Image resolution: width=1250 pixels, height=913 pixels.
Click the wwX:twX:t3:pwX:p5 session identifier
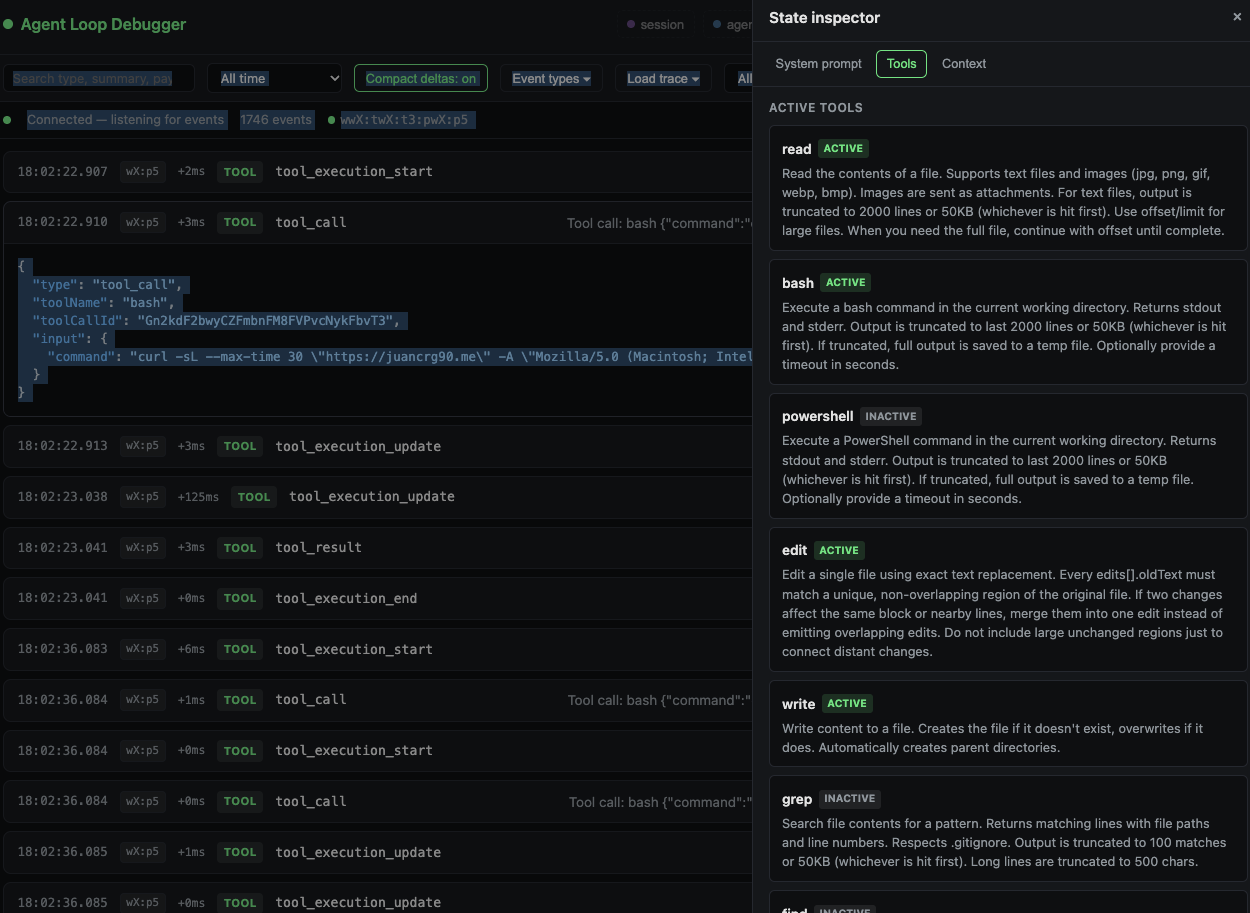click(x=404, y=120)
